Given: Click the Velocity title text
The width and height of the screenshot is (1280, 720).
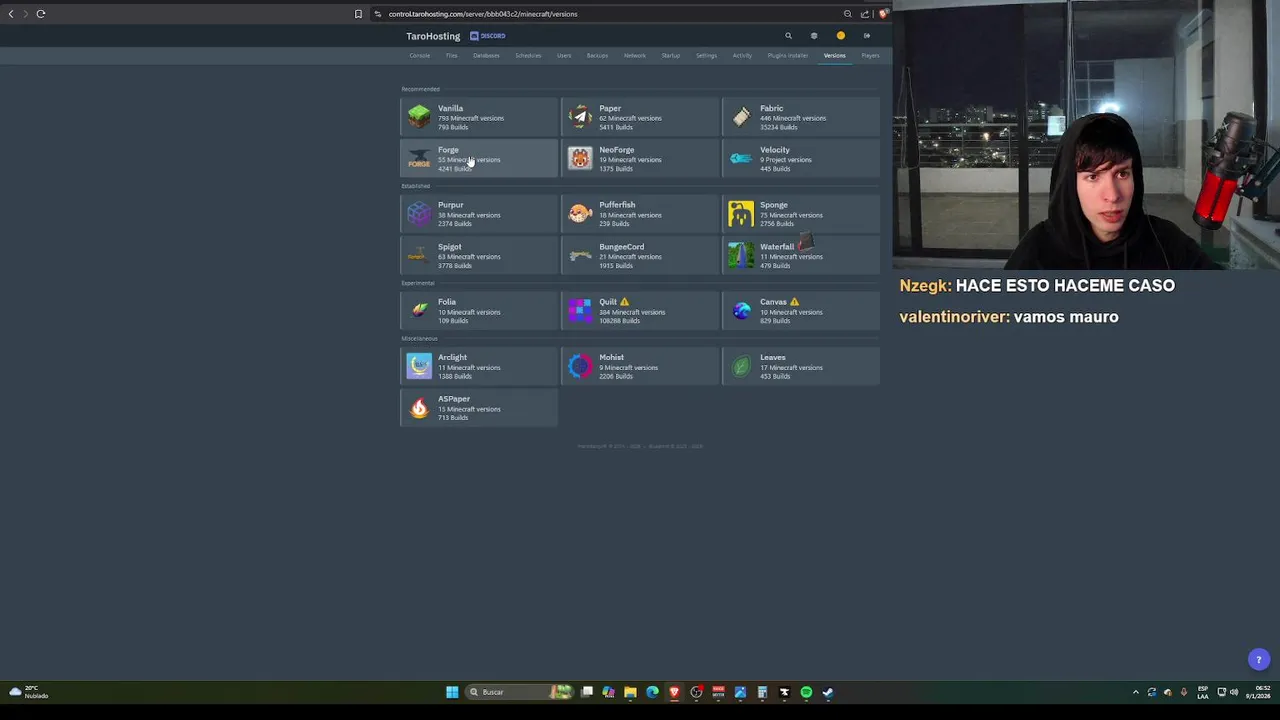Looking at the screenshot, I should (775, 150).
